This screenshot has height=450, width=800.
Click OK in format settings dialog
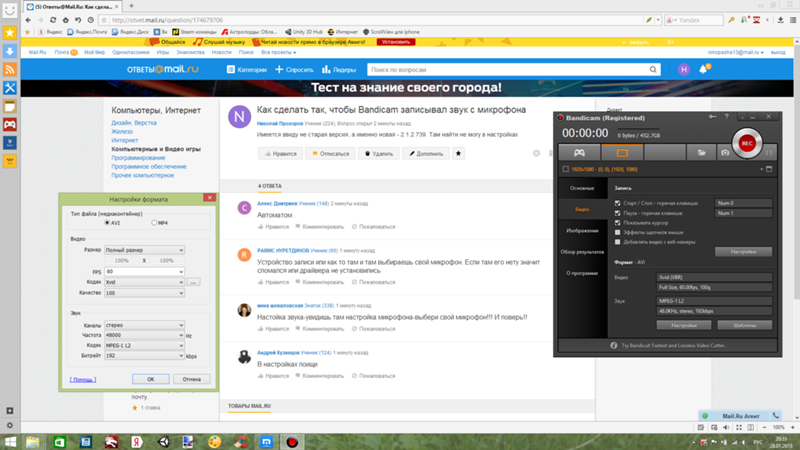[x=151, y=379]
